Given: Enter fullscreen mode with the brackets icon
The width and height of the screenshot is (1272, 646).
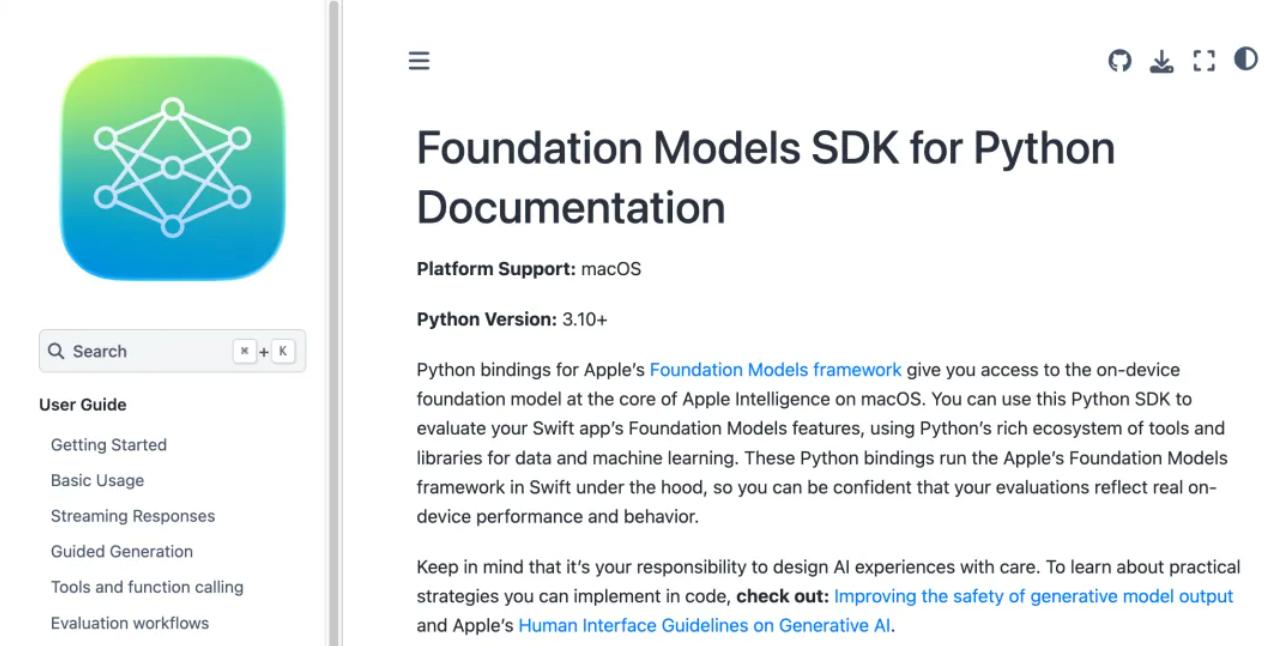Looking at the screenshot, I should pos(1204,61).
